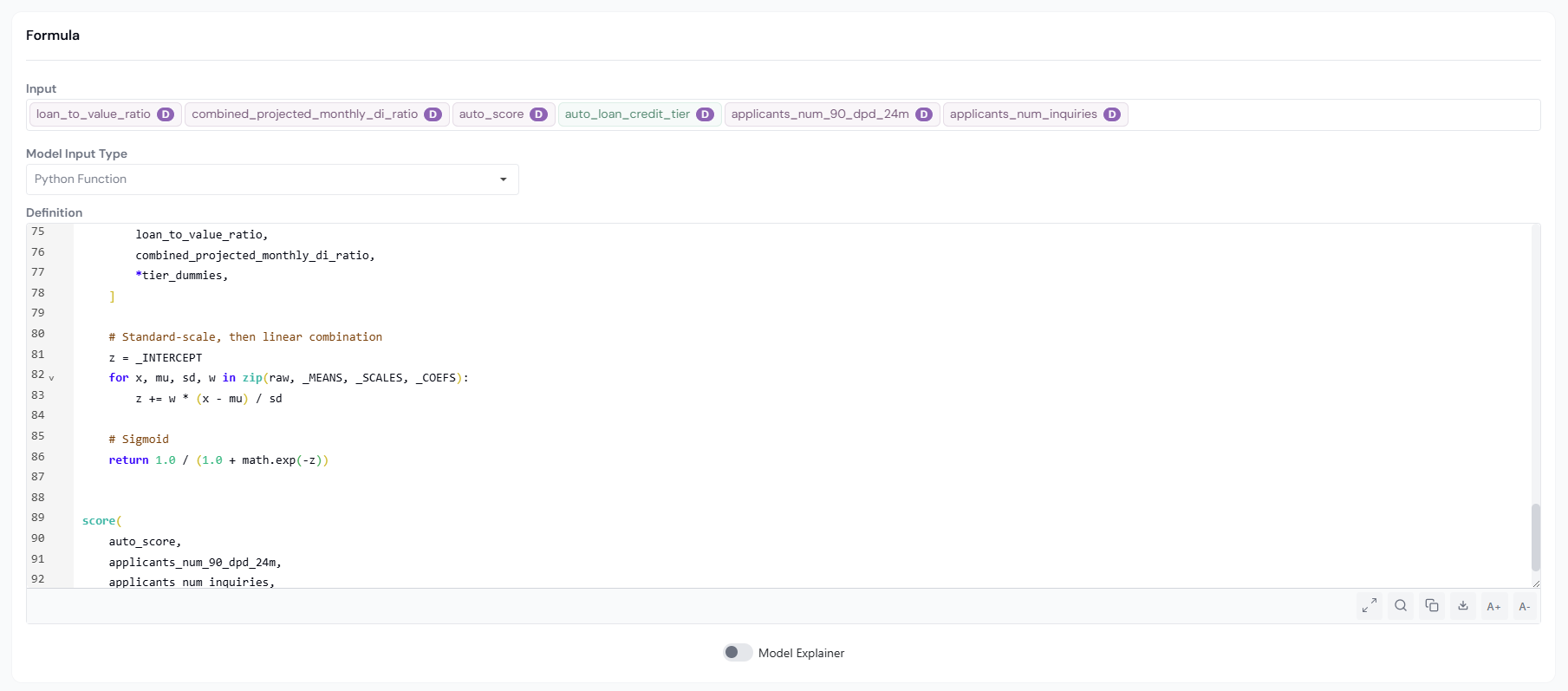Viewport: 1568px width, 691px height.
Task: Click the D badge on combined_projected_monthly_di_ratio
Action: [433, 114]
